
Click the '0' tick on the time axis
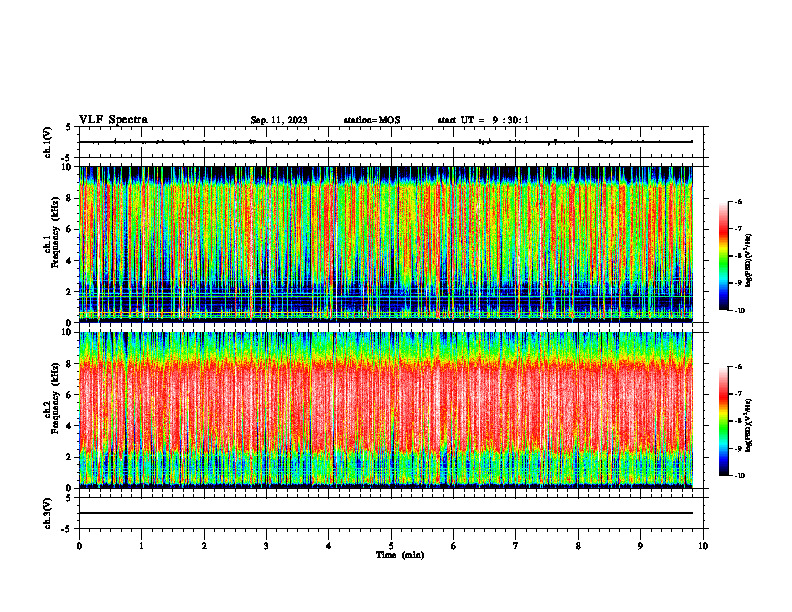pos(79,546)
